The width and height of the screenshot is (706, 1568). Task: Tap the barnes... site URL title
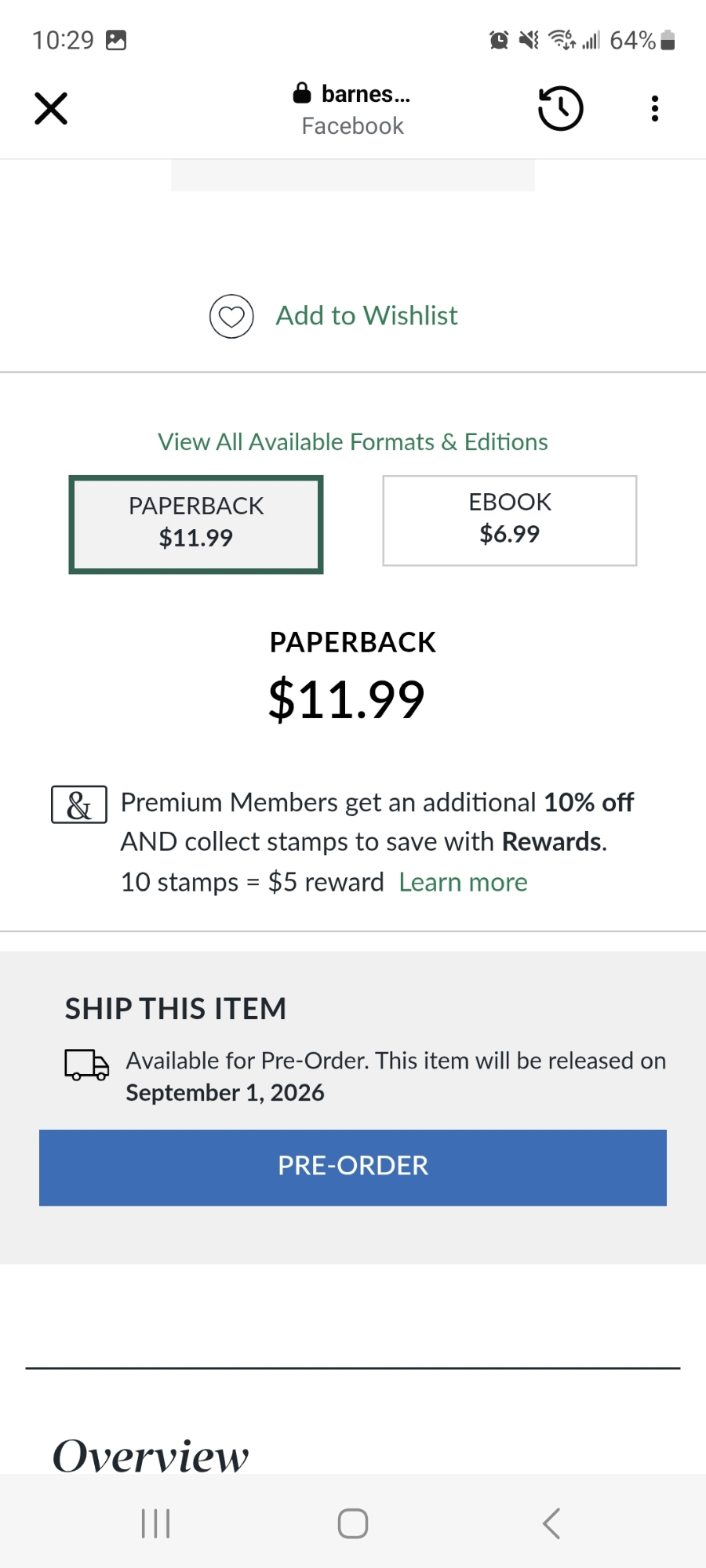(366, 94)
